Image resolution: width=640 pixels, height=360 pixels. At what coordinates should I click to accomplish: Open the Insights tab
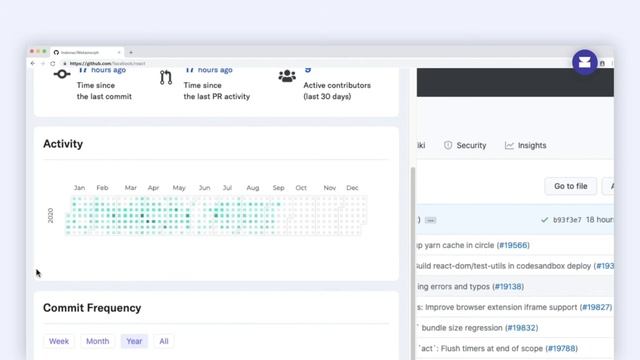[525, 145]
